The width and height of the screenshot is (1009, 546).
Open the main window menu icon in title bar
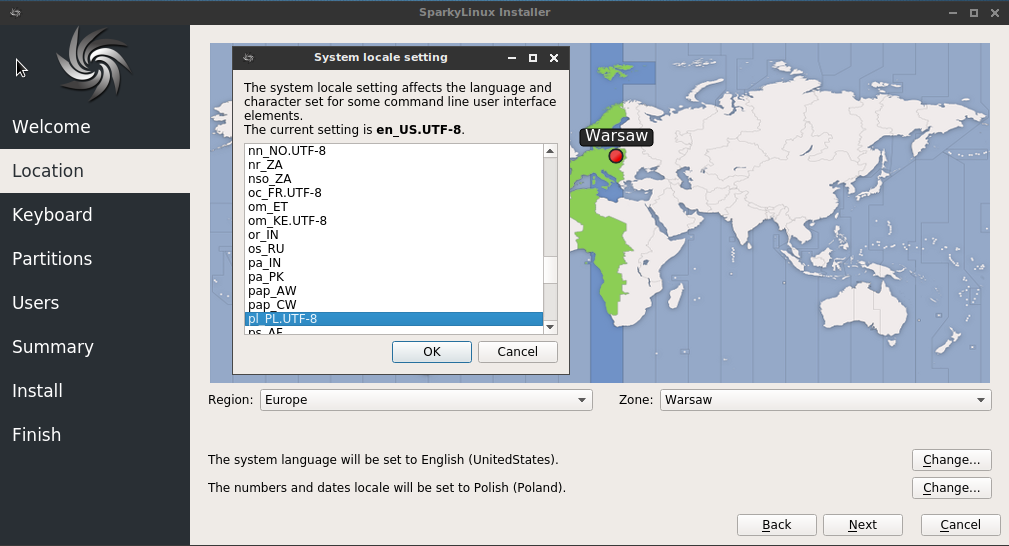(x=15, y=12)
